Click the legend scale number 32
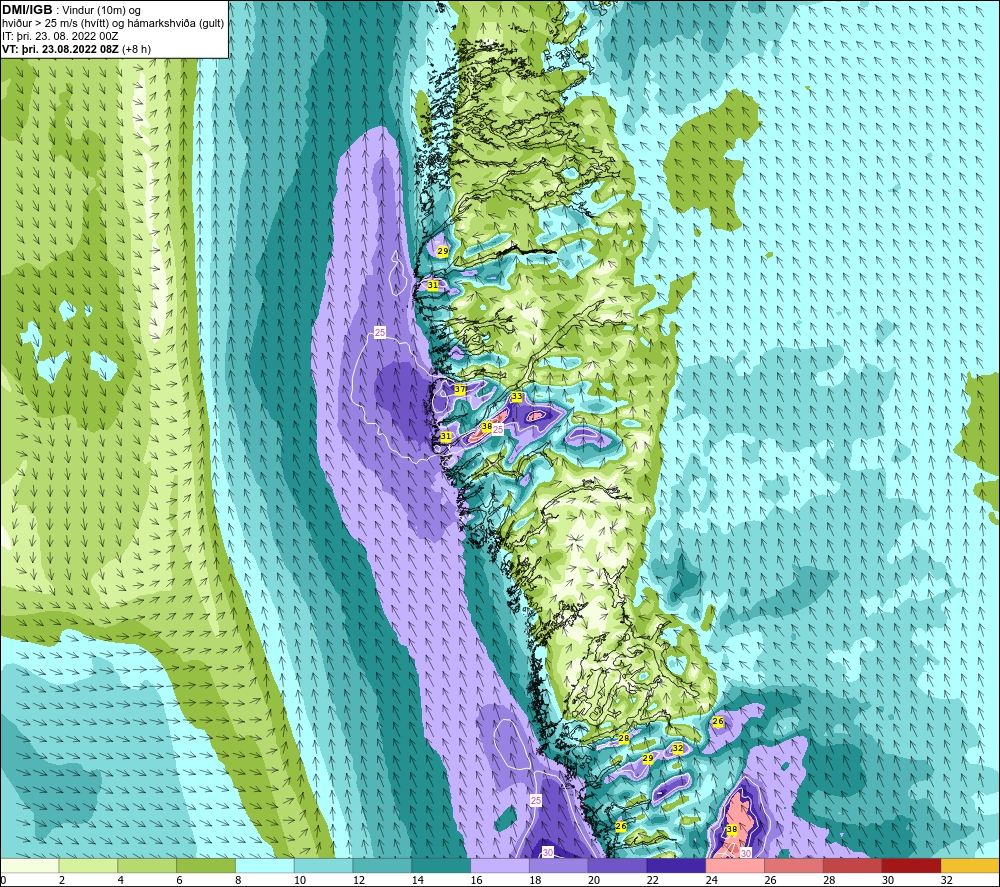Viewport: 1000px width, 887px height. coord(946,881)
